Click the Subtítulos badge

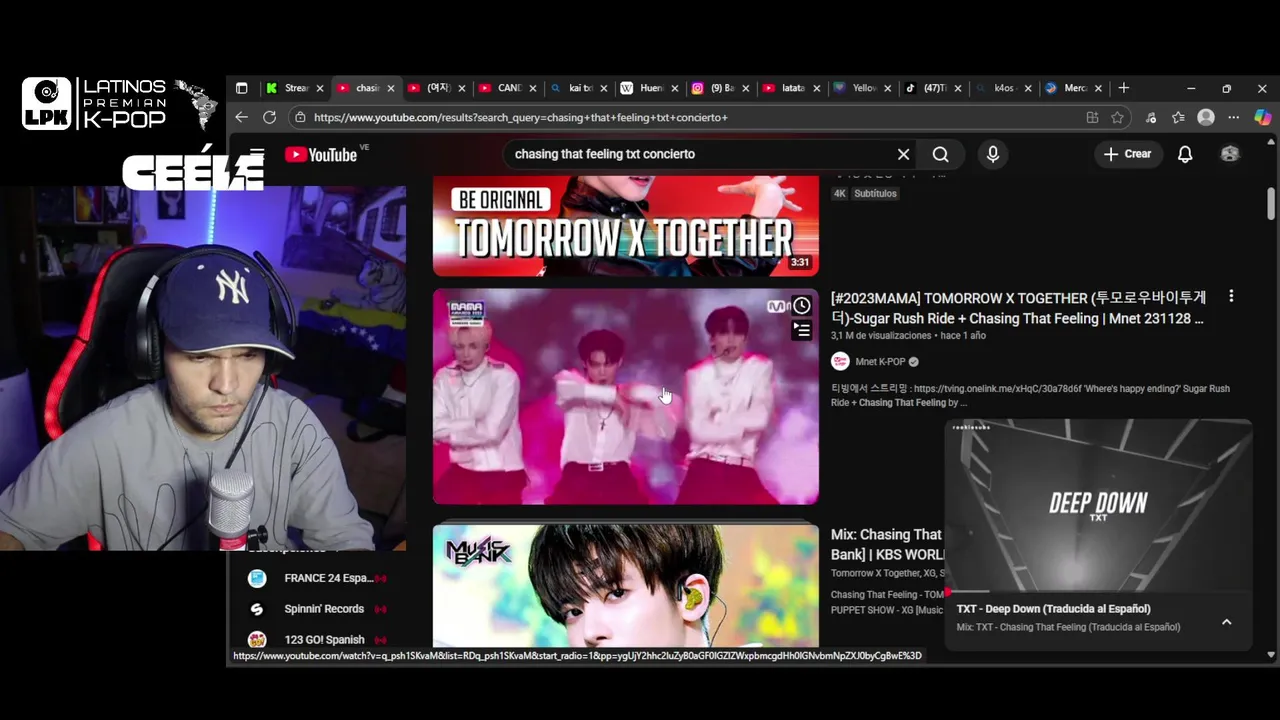coord(875,193)
